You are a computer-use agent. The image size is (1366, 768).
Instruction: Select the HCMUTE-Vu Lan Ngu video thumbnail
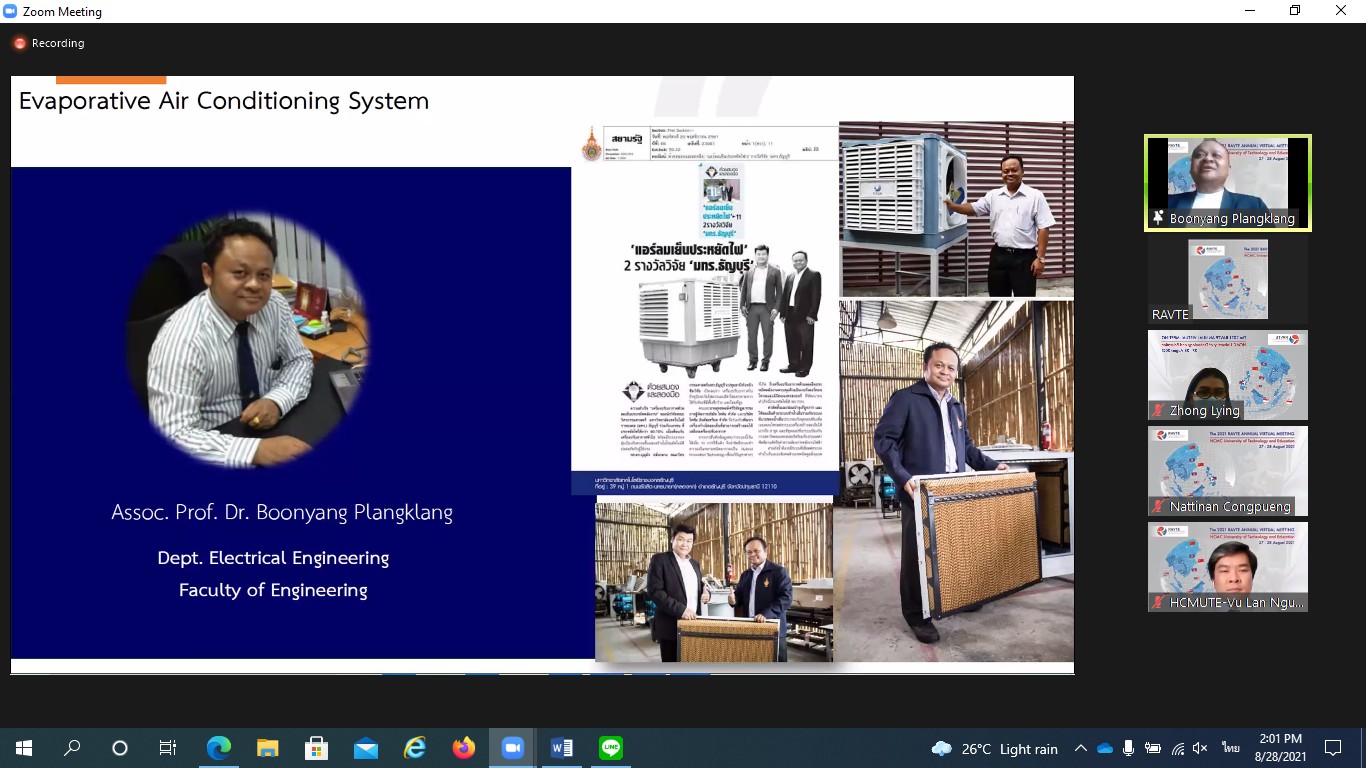(1228, 566)
